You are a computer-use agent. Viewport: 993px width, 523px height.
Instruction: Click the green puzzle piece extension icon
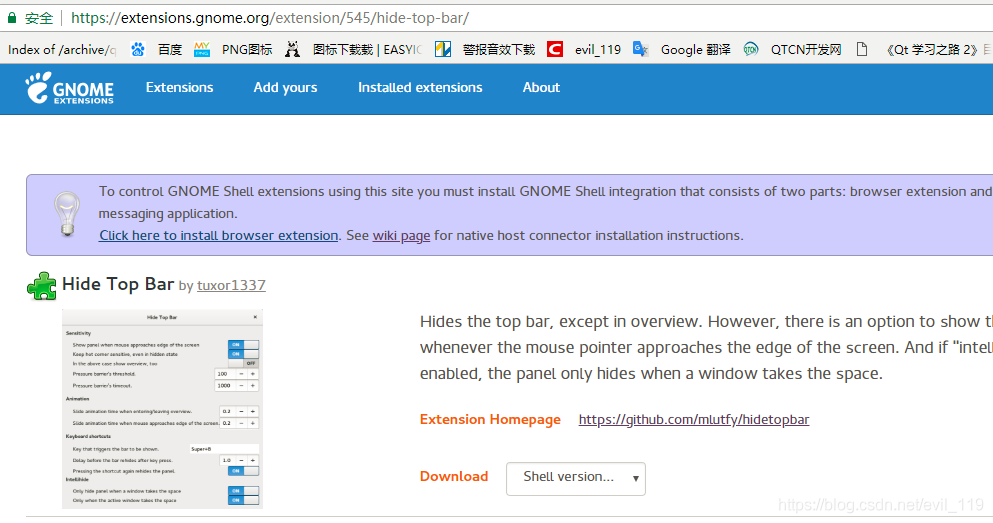click(x=42, y=286)
